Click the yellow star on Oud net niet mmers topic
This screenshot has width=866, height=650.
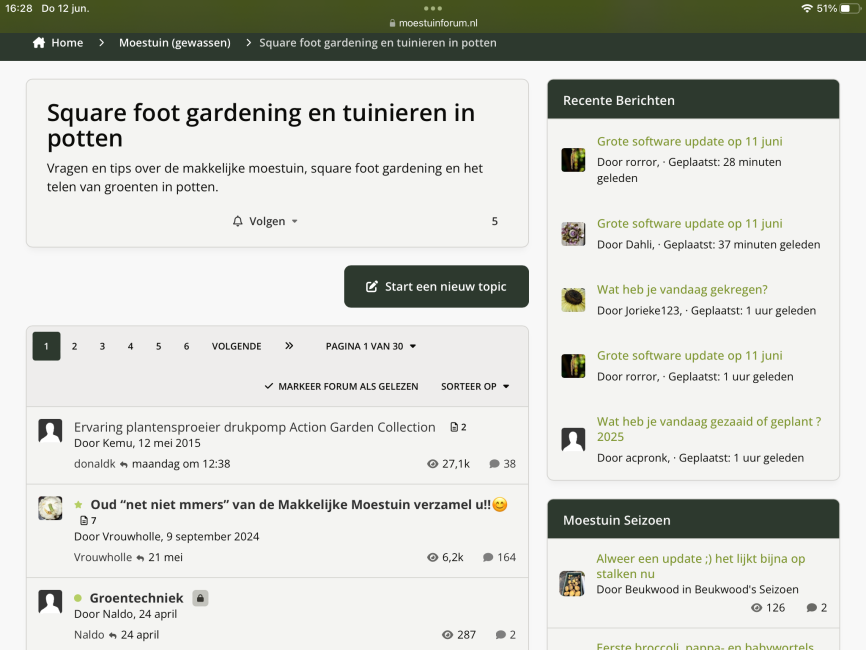click(78, 504)
